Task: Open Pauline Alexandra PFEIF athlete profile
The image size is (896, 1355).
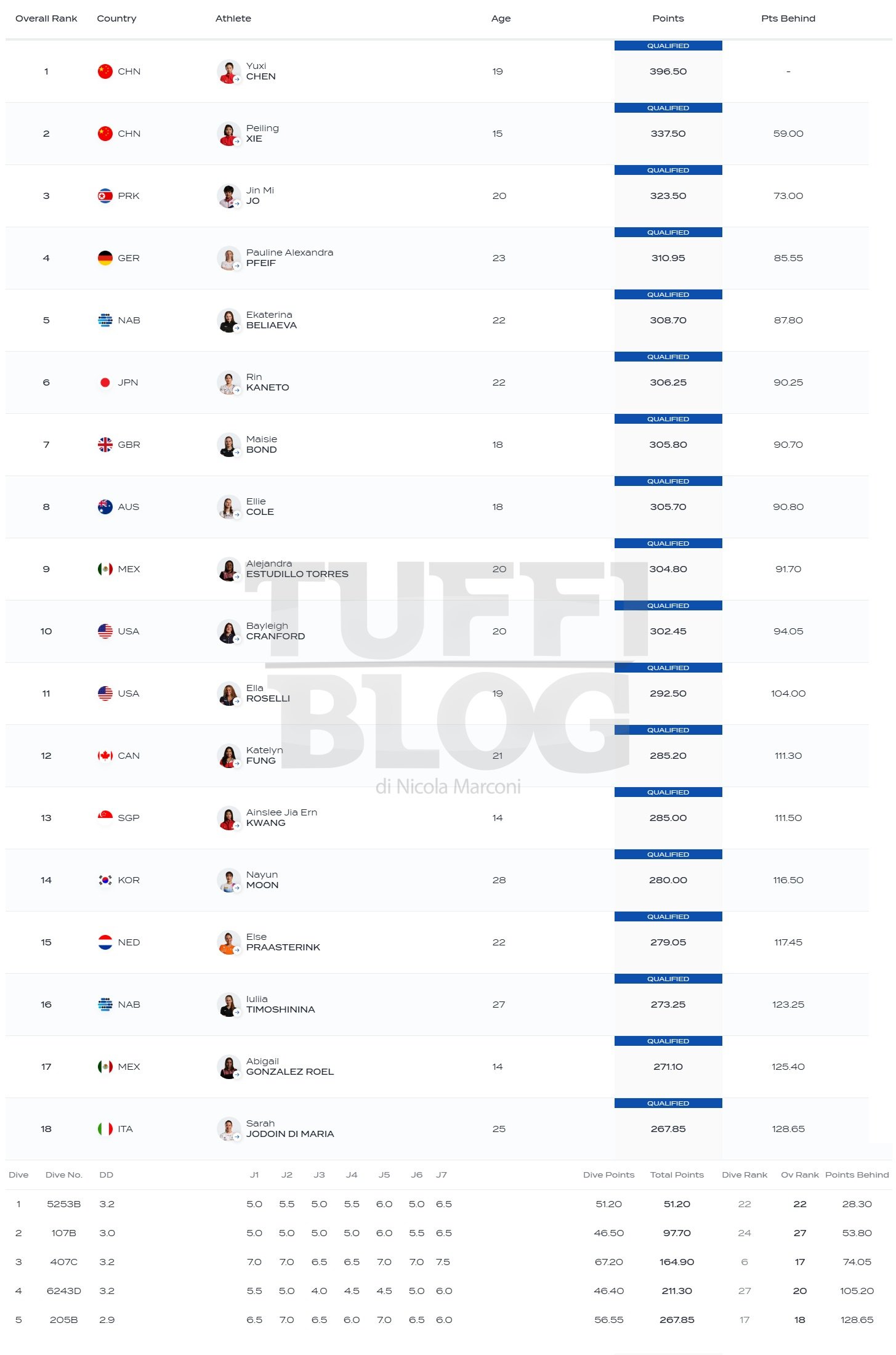Action: coord(289,258)
